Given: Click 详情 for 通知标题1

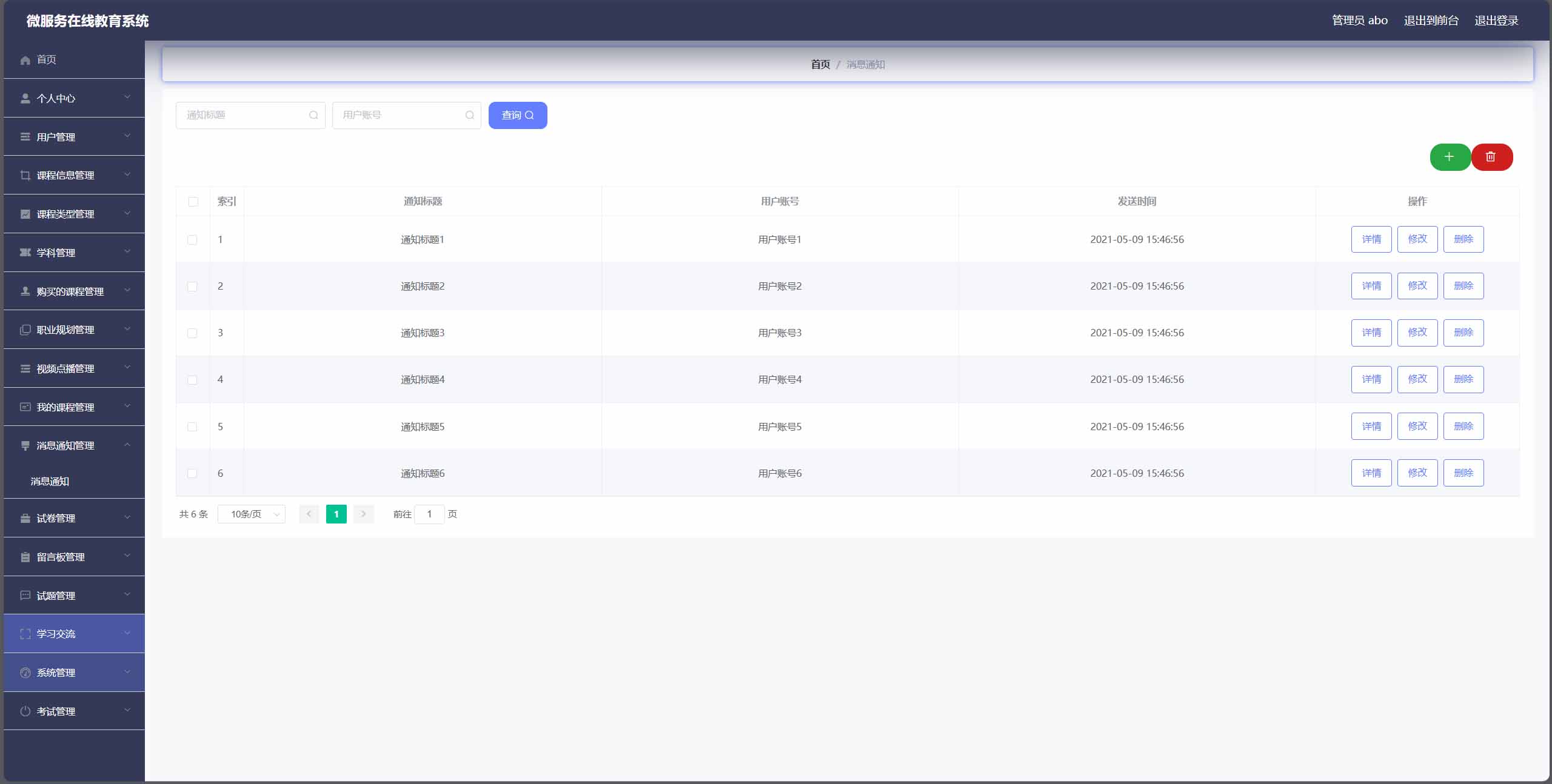Looking at the screenshot, I should coord(1371,239).
